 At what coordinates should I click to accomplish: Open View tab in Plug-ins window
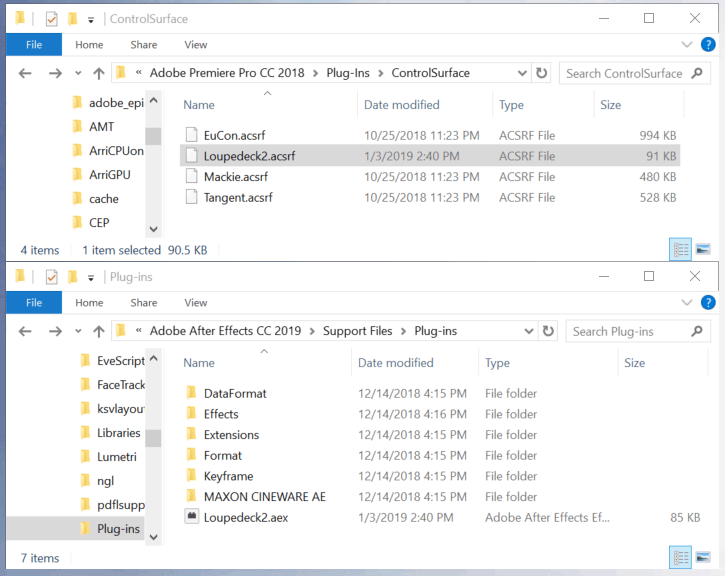196,303
